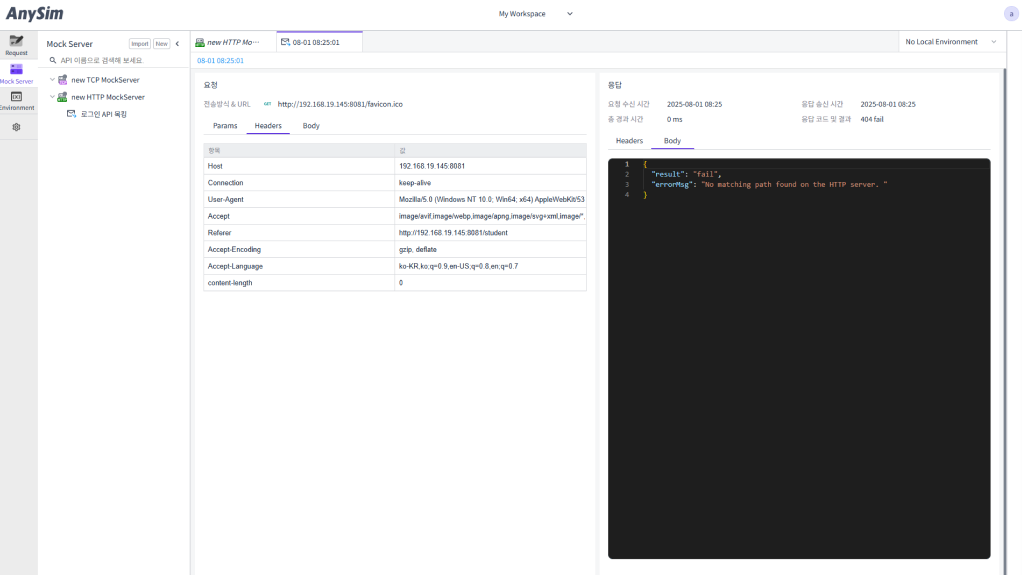1022x575 pixels.
Task: Collapse the Mock Server panel with the arrow
Action: pos(178,44)
